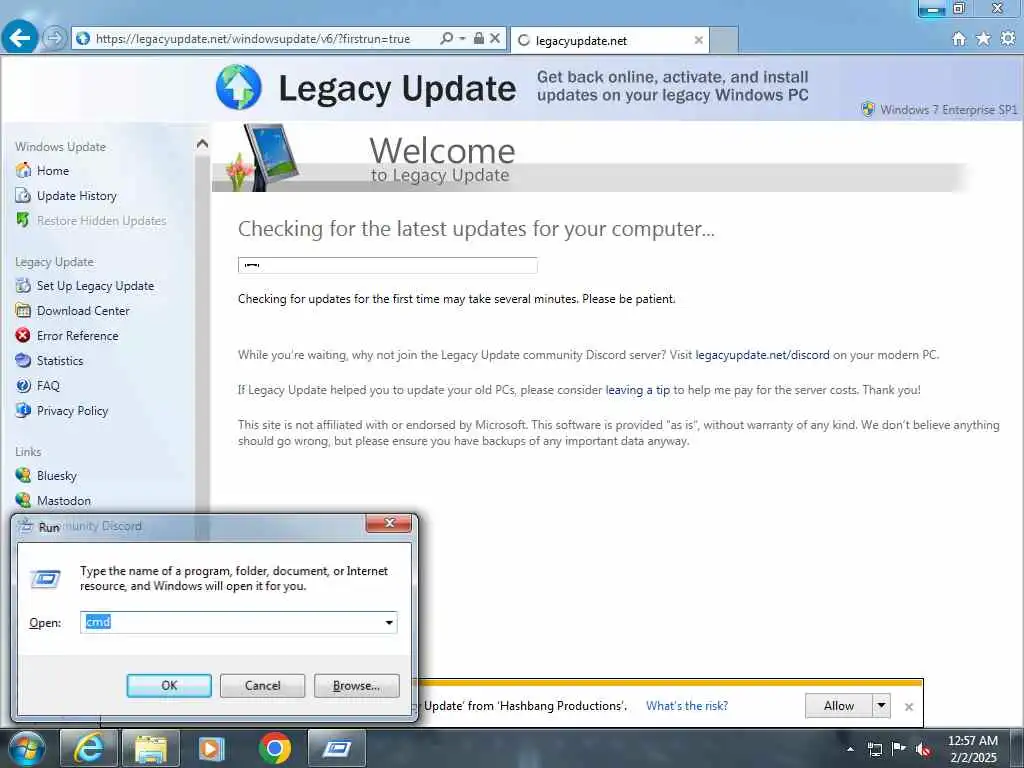Launch Google Chrome from the taskbar
Image resolution: width=1024 pixels, height=768 pixels.
point(275,748)
